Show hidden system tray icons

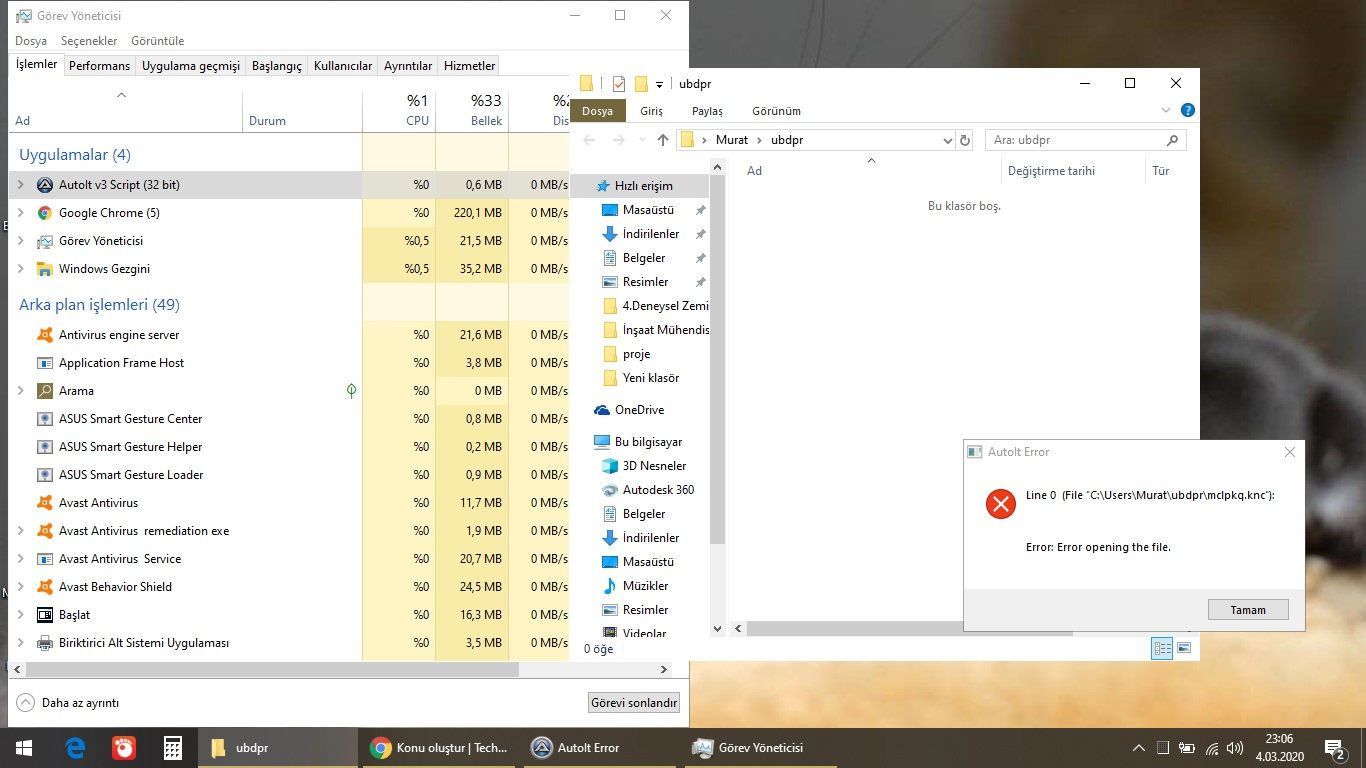[x=1138, y=748]
